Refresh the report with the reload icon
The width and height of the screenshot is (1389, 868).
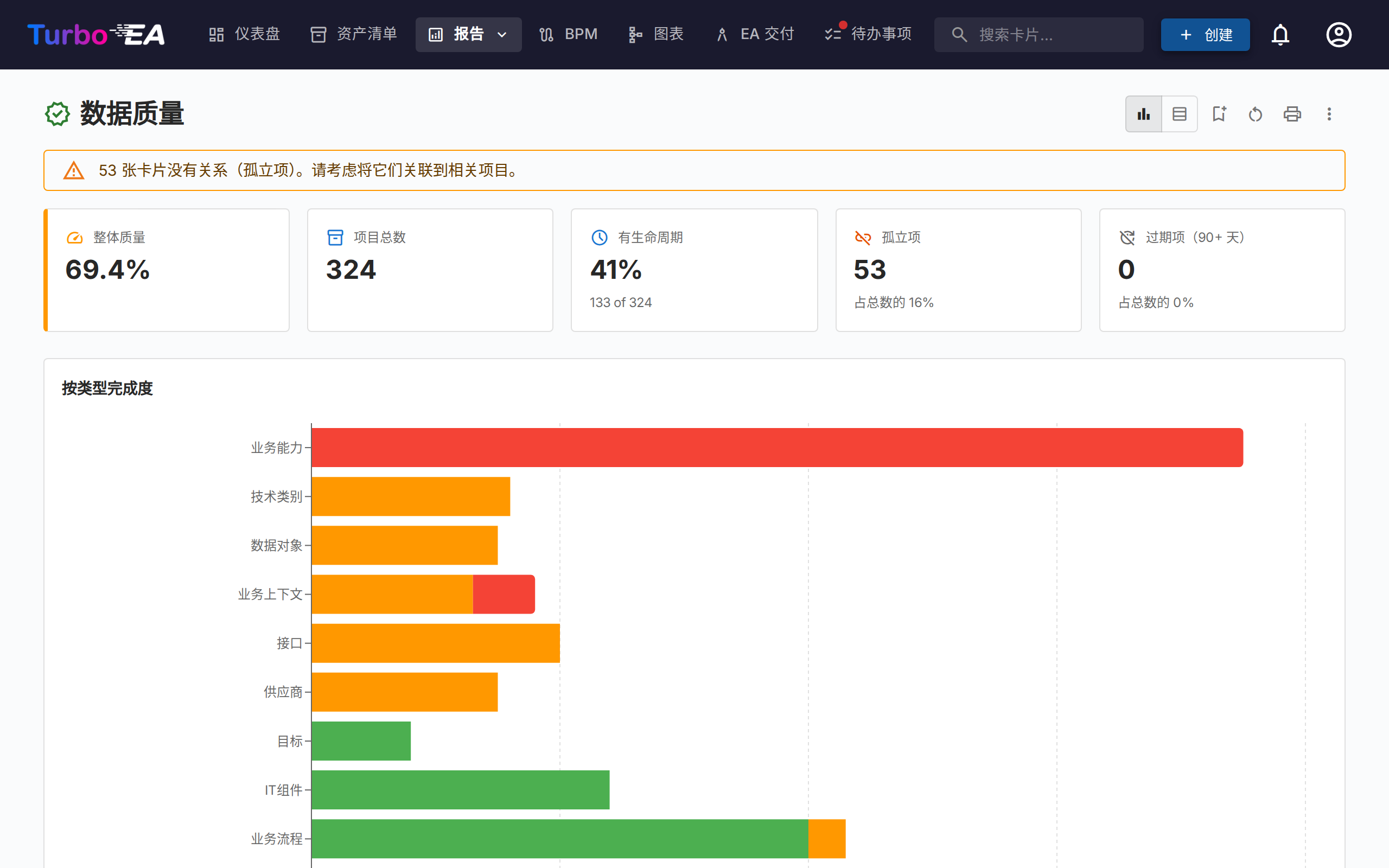1256,114
